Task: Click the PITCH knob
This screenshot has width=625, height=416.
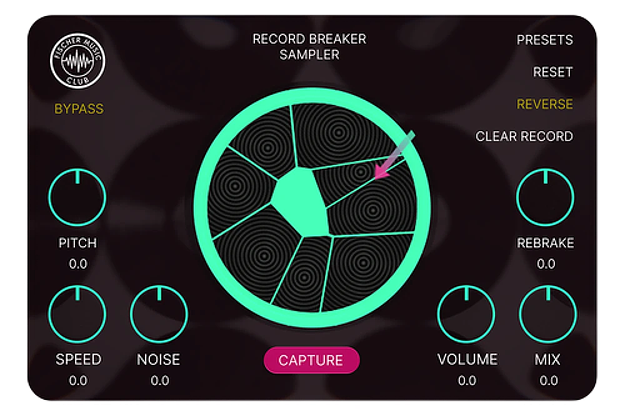Action: pyautogui.click(x=77, y=197)
